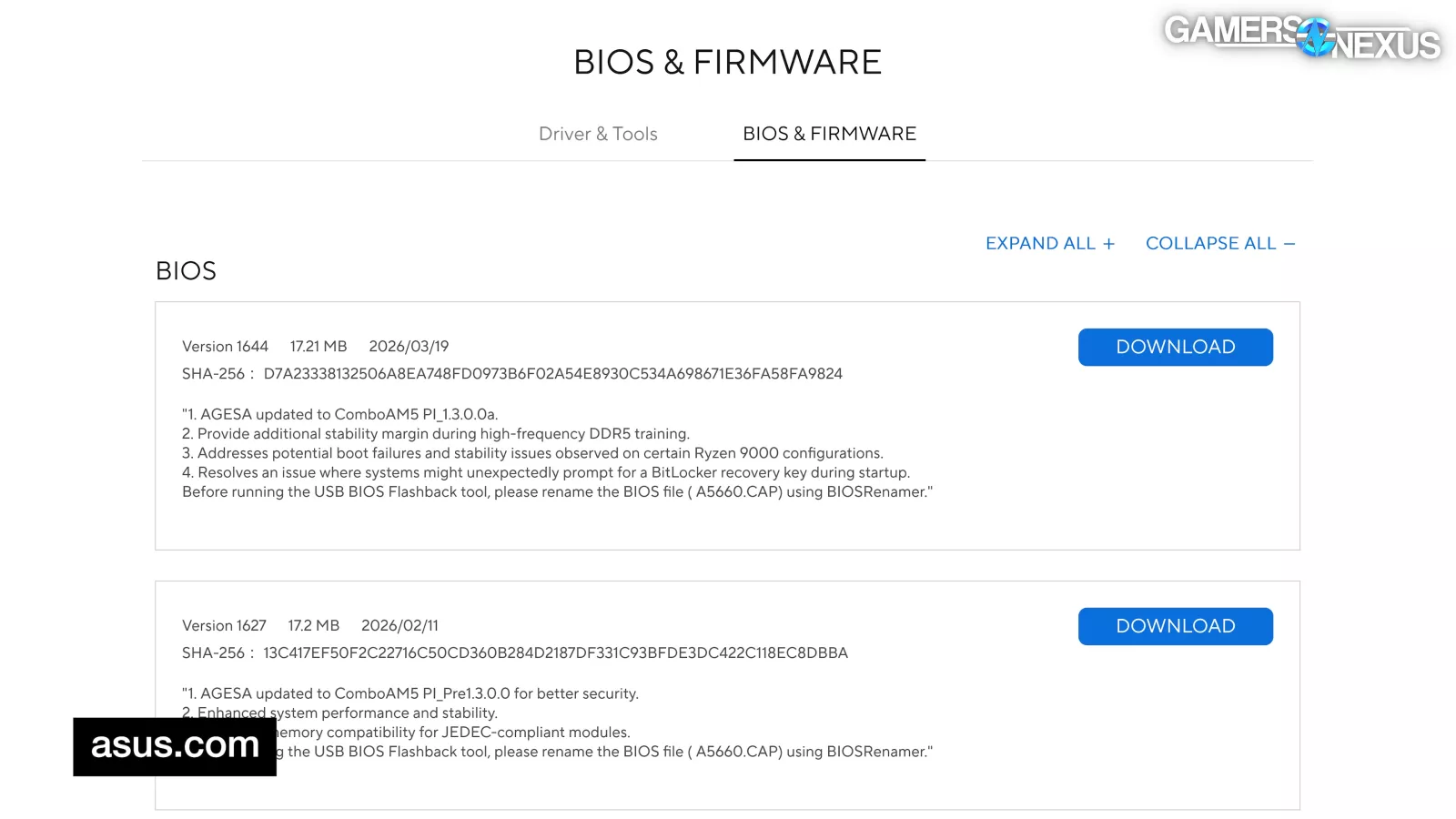Select the BIOS & FIRMWARE tab
Viewport: 1456px width, 819px height.
[x=829, y=134]
